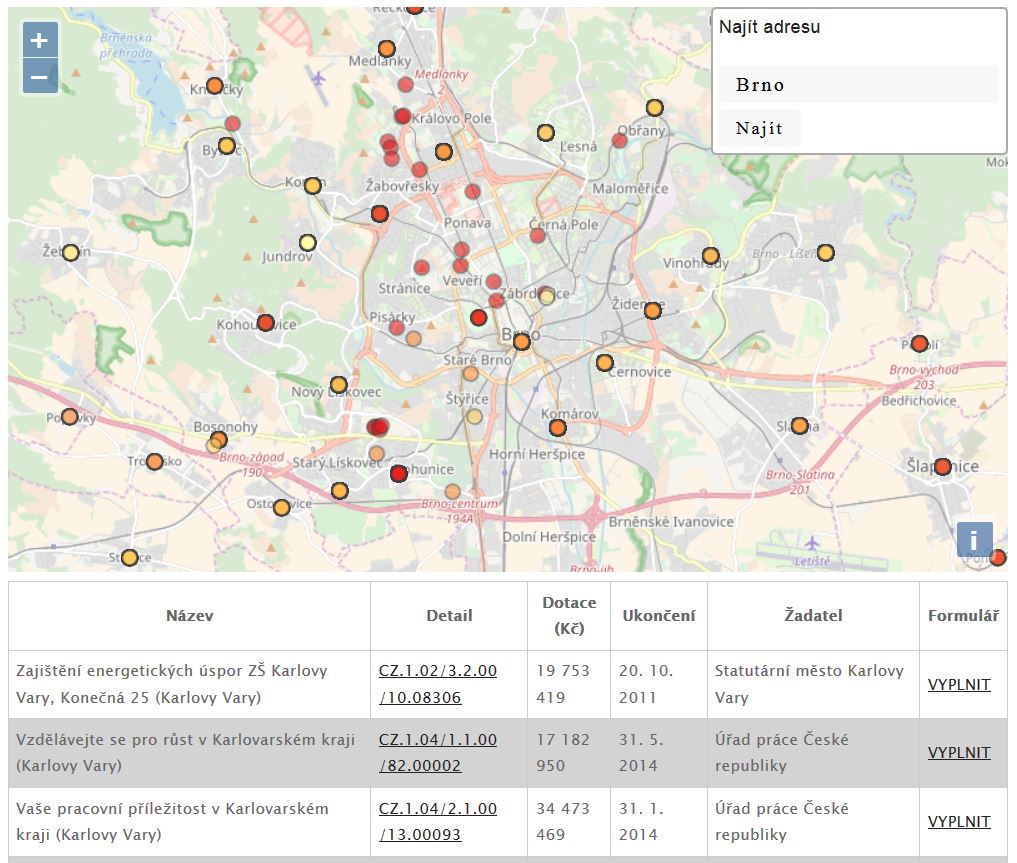Open detail link CZ.1.02/3.2.00/10.08306
Image resolution: width=1017 pixels, height=863 pixels.
437,684
